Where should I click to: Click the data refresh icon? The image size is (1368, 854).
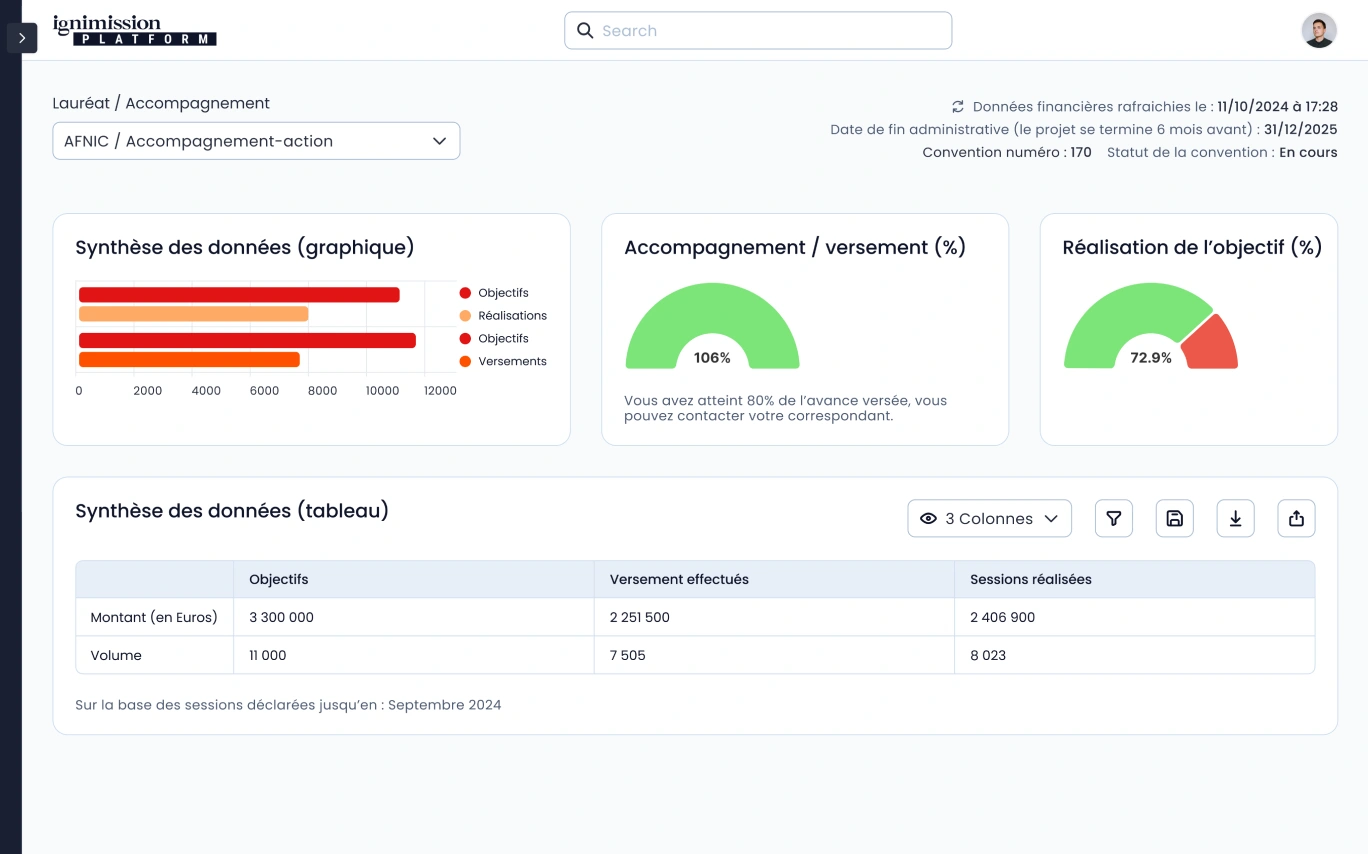coord(957,107)
